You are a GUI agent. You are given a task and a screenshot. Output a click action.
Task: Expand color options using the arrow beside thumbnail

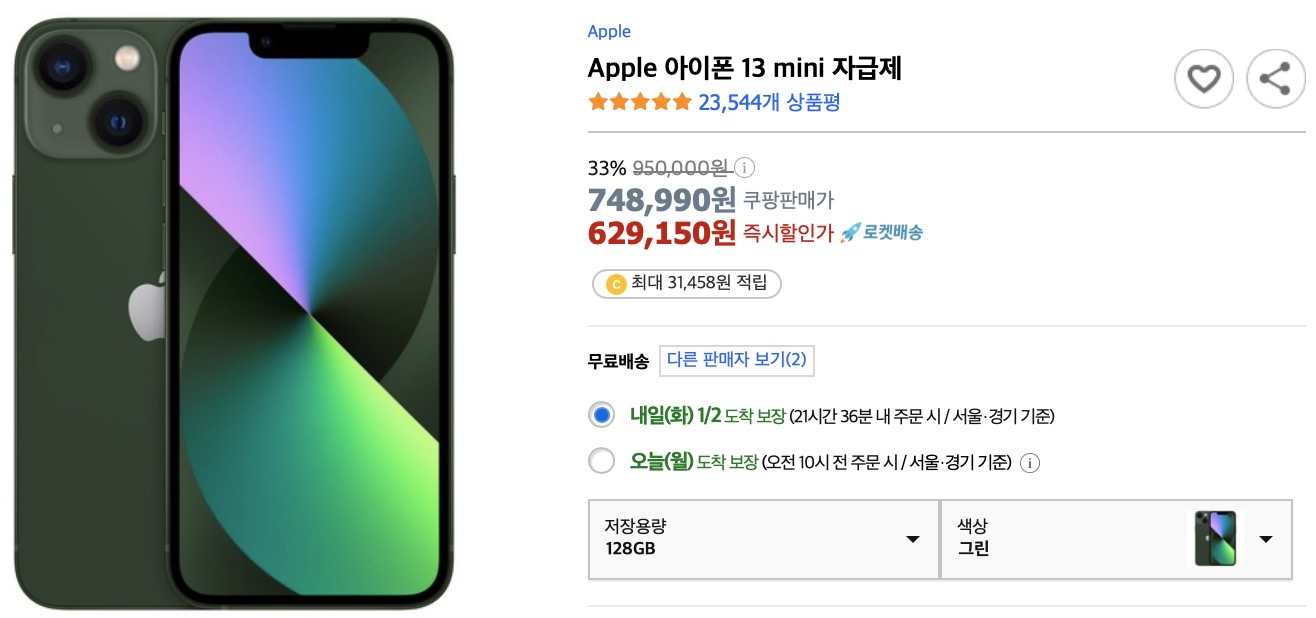[1266, 540]
